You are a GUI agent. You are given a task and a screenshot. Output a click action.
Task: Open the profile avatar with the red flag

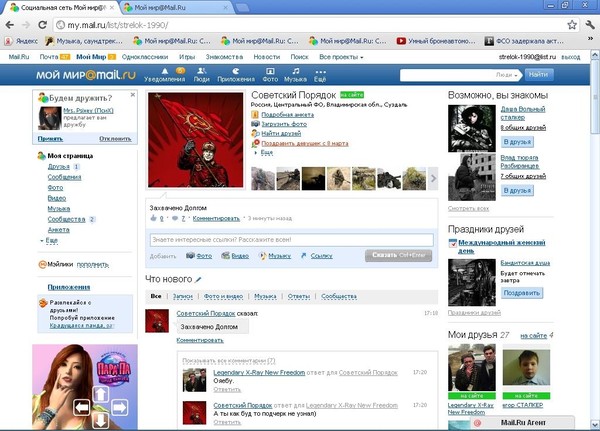coord(196,140)
